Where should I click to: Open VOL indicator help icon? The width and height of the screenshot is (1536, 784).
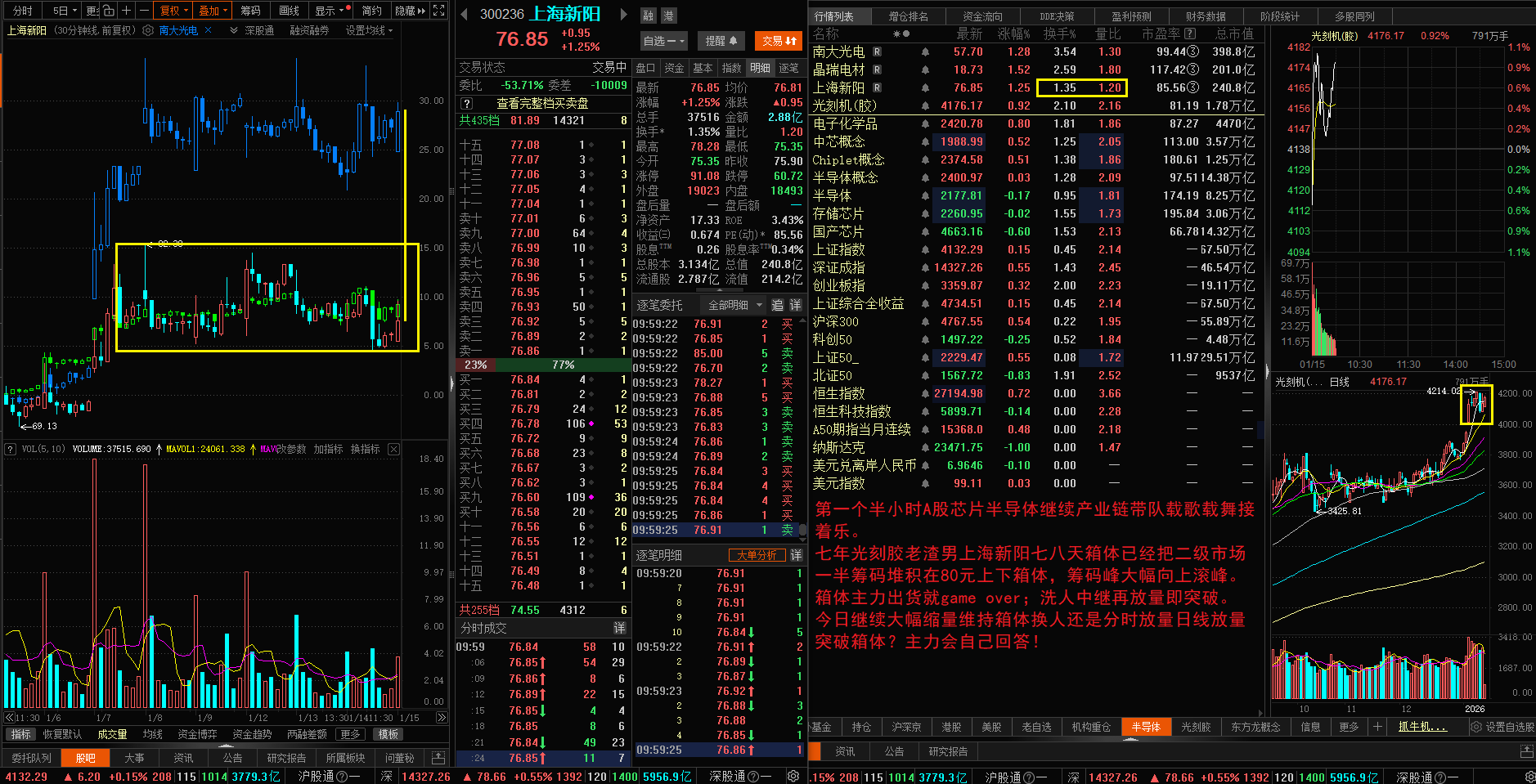tap(11, 449)
